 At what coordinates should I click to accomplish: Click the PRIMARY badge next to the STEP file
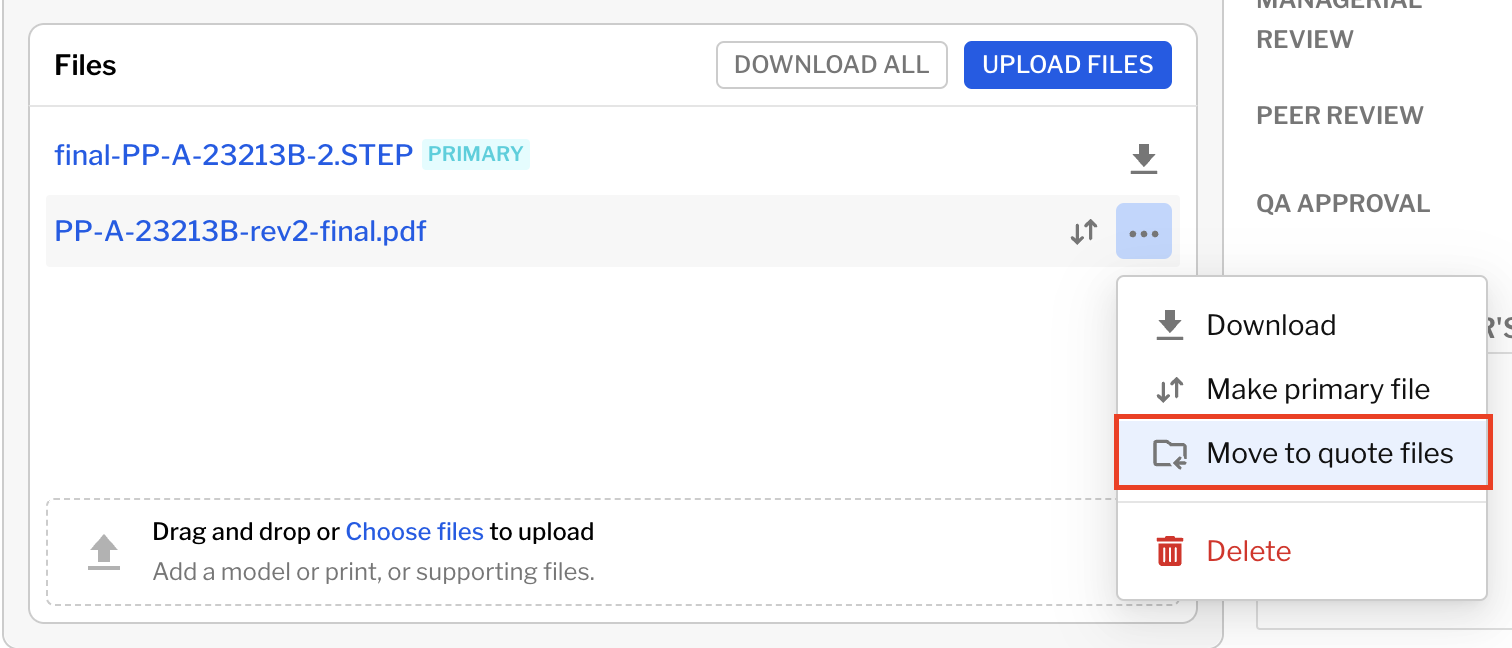(x=476, y=154)
